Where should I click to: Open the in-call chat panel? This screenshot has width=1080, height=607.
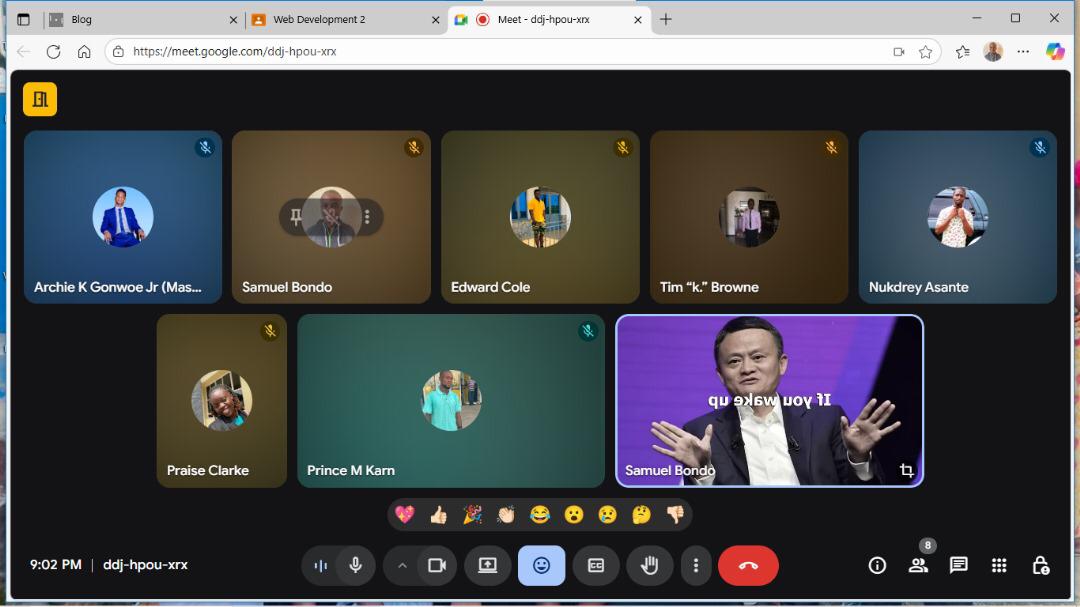click(x=958, y=566)
